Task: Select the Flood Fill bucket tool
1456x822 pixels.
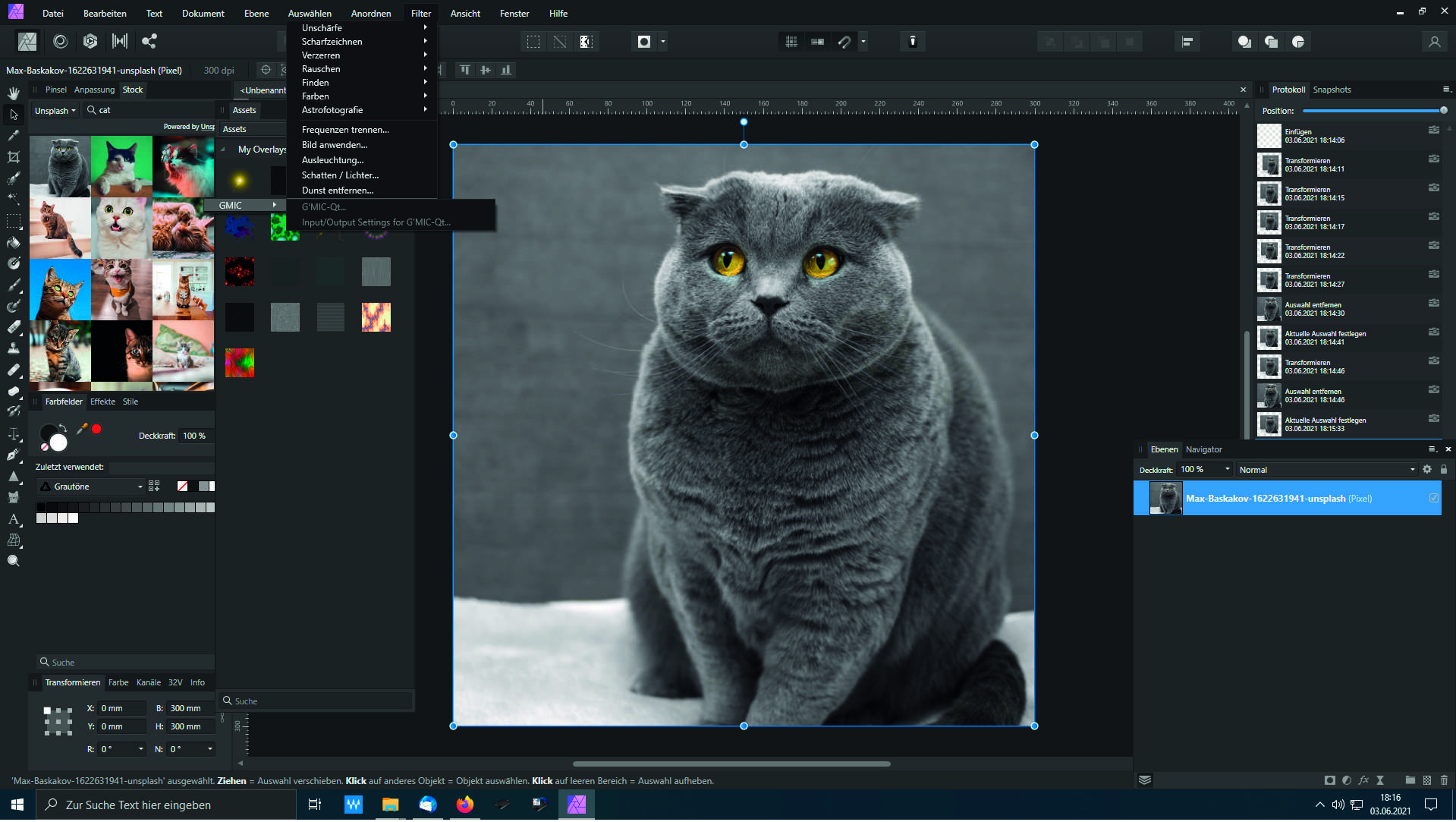Action: 14,243
